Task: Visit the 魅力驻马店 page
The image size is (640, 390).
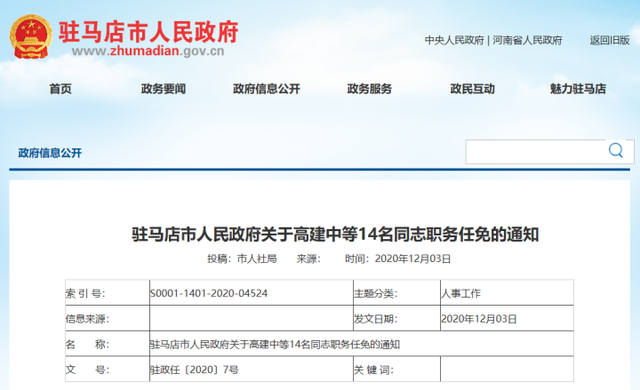Action: 578,89
